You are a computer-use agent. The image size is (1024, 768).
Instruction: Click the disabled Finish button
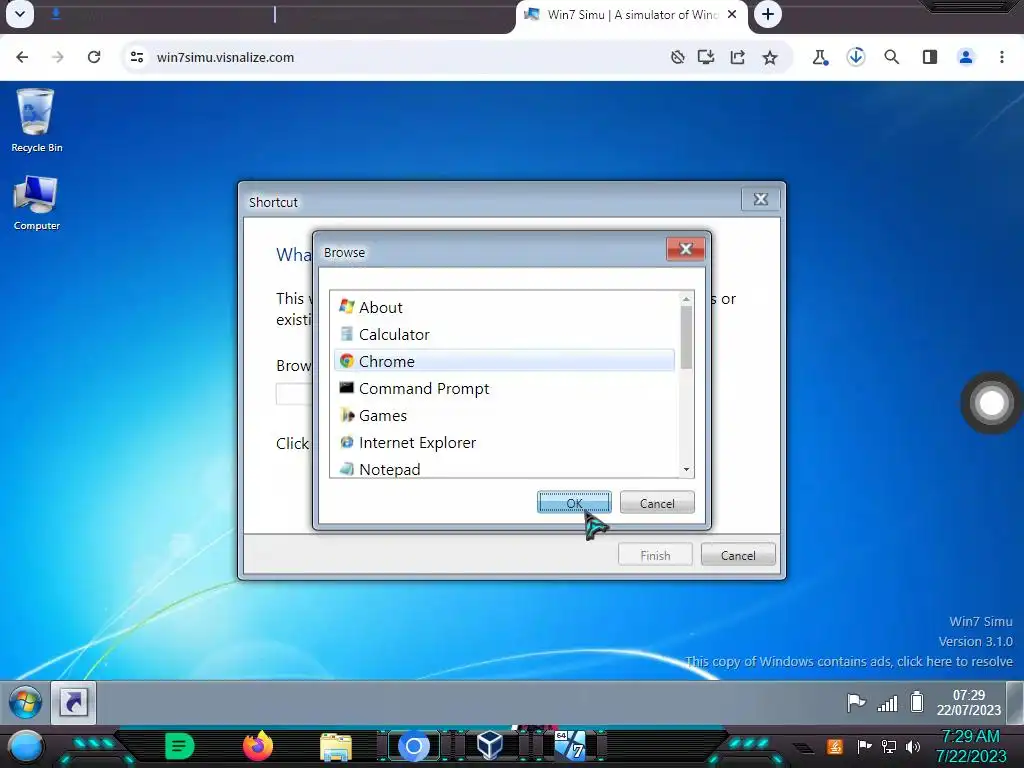655,555
